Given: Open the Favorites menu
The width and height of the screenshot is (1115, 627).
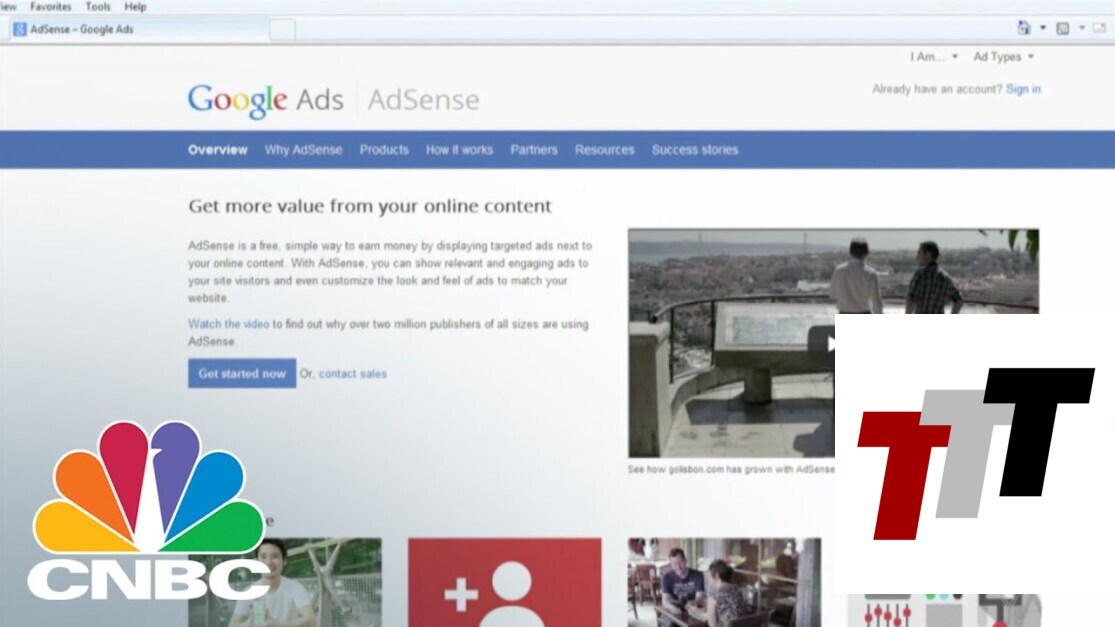Looking at the screenshot, I should point(50,6).
